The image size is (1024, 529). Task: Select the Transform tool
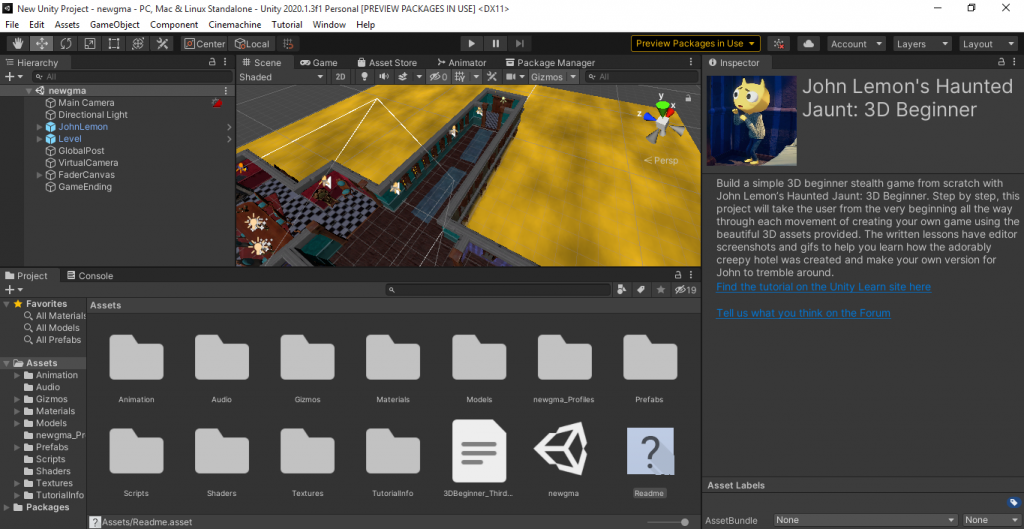pyautogui.click(x=138, y=44)
